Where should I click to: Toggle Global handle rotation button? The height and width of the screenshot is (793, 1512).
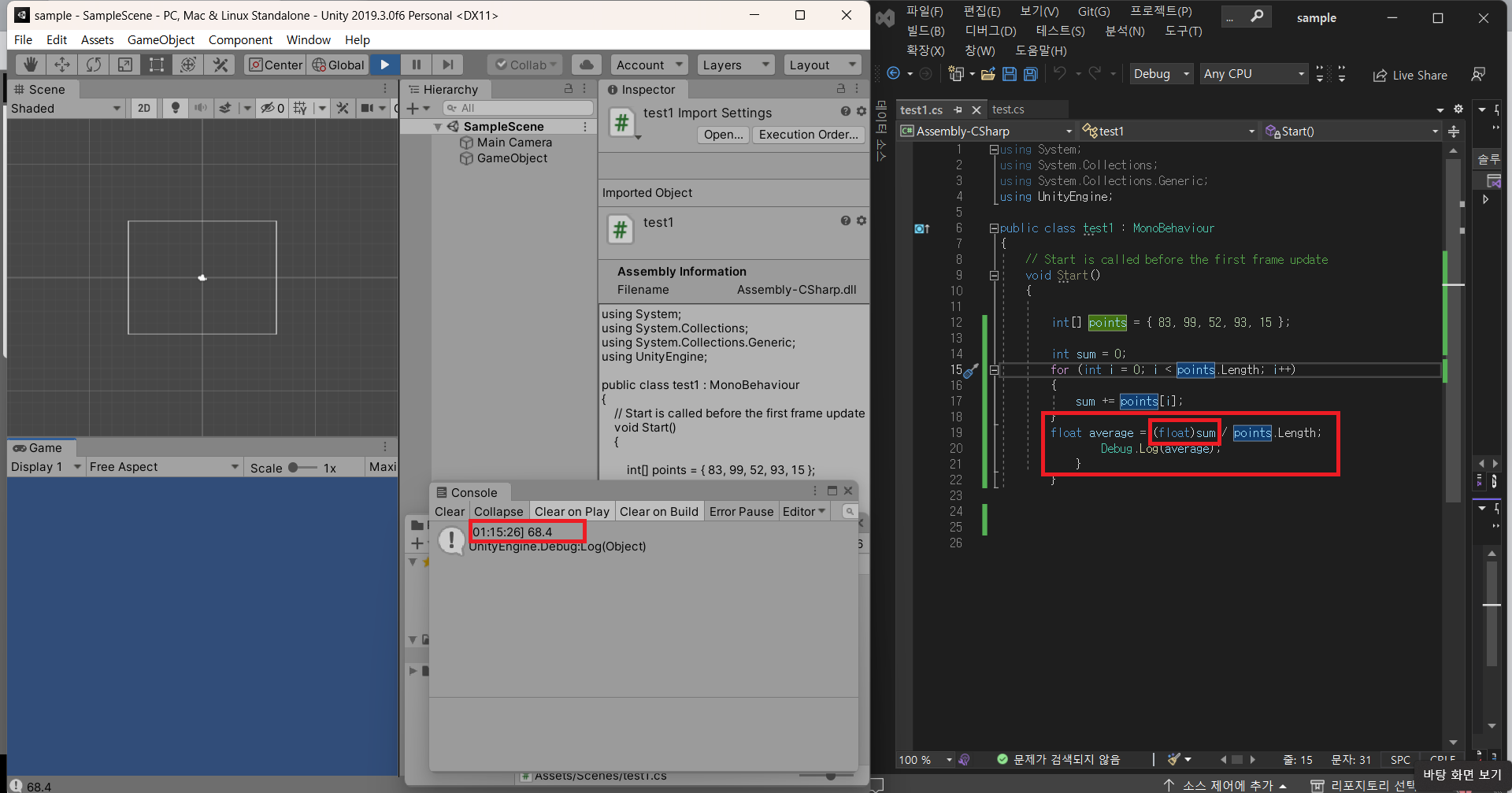338,65
